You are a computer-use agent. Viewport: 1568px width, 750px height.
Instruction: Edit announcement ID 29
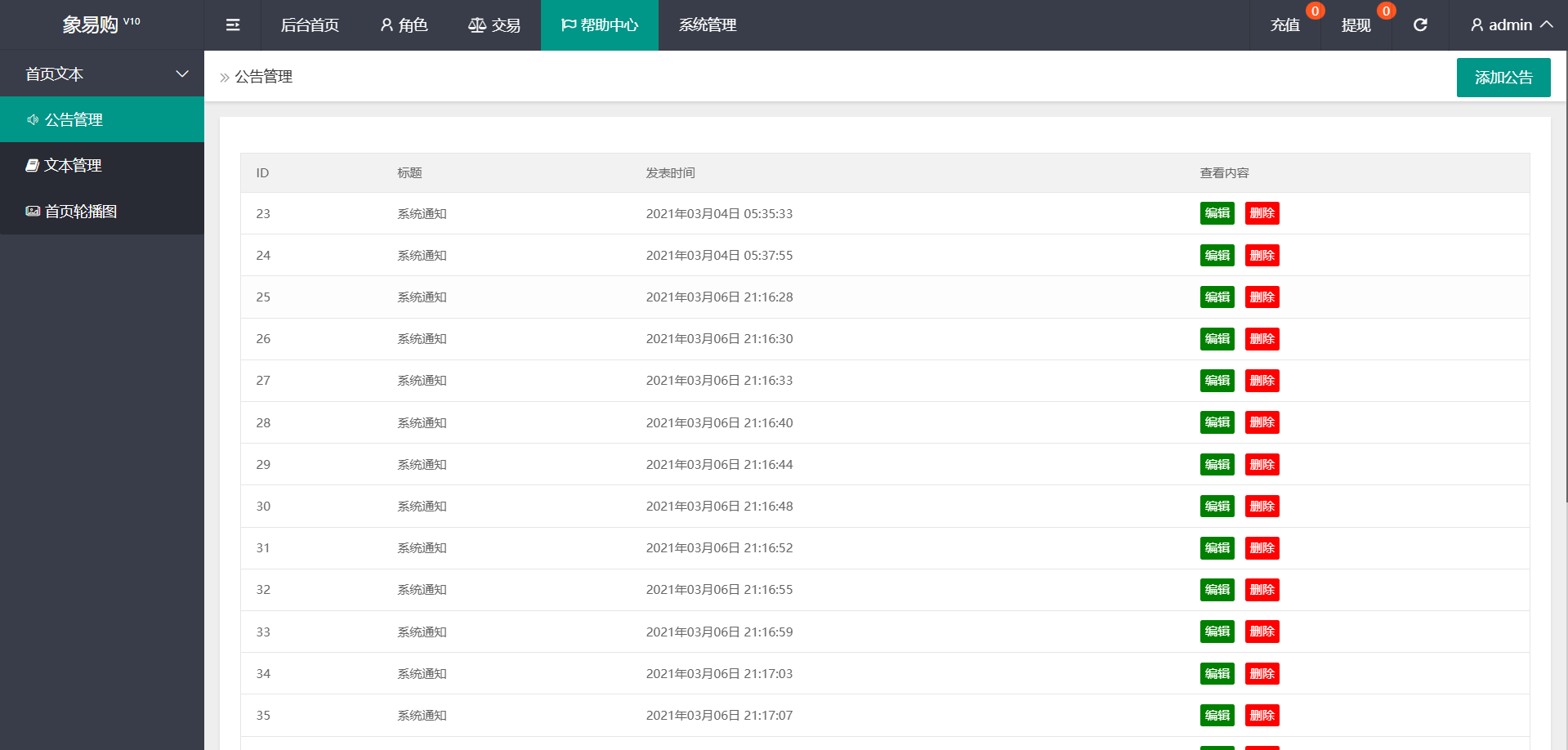(x=1217, y=464)
